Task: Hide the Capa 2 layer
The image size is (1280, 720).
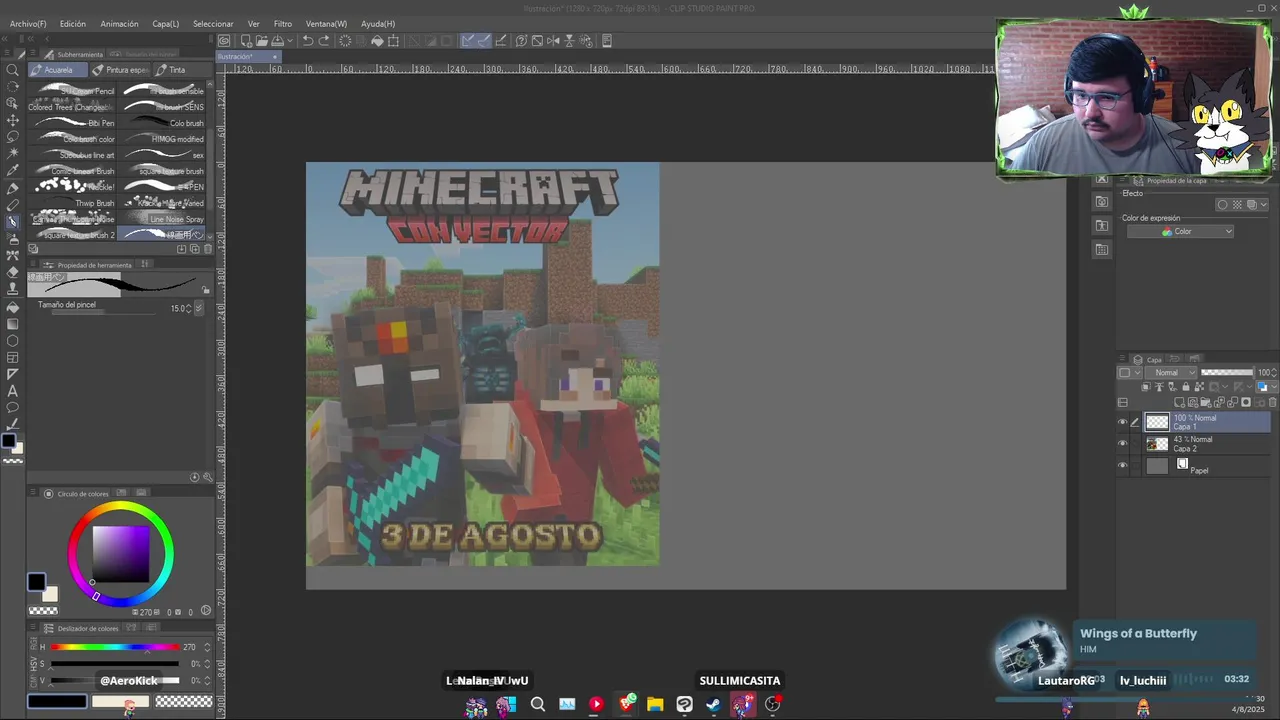Action: [1122, 444]
